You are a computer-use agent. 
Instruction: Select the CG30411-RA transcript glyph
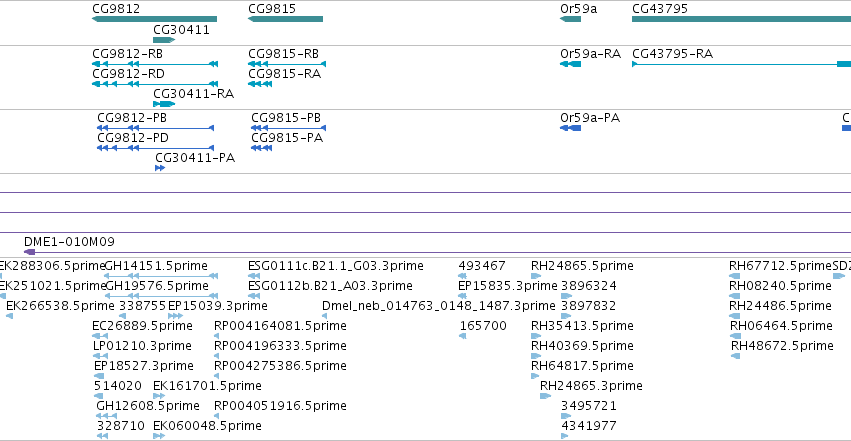pos(164,104)
